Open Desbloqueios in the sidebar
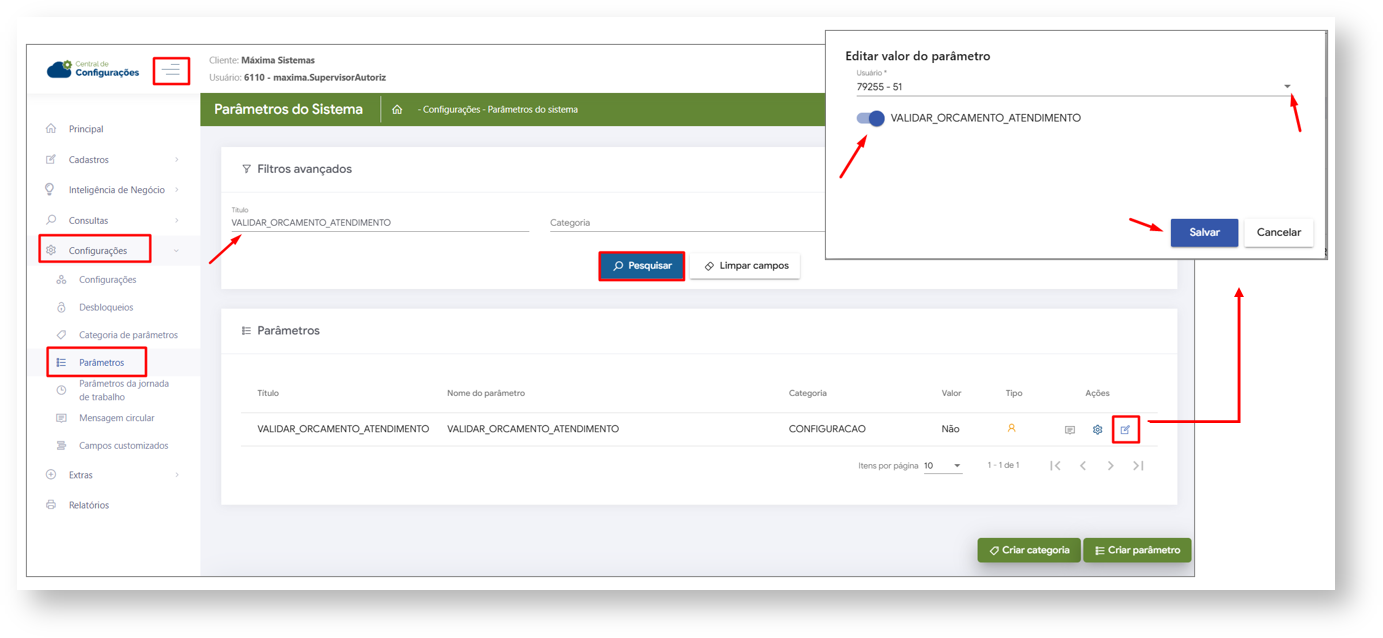 coord(106,307)
